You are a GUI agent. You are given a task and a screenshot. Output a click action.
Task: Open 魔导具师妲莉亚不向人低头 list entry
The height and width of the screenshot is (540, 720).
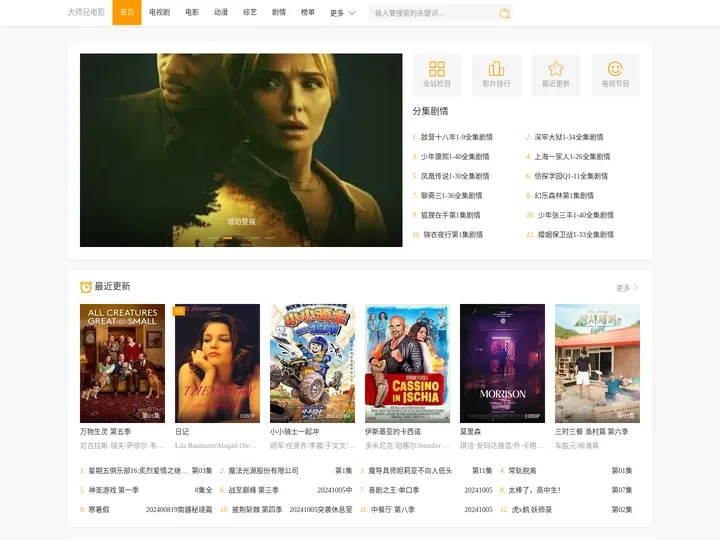coord(426,471)
